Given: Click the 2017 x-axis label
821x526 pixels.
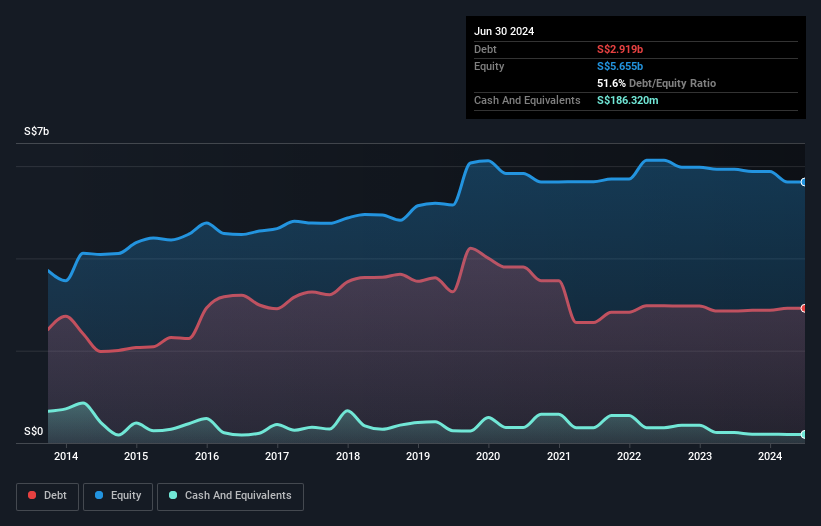Looking at the screenshot, I should pyautogui.click(x=277, y=456).
